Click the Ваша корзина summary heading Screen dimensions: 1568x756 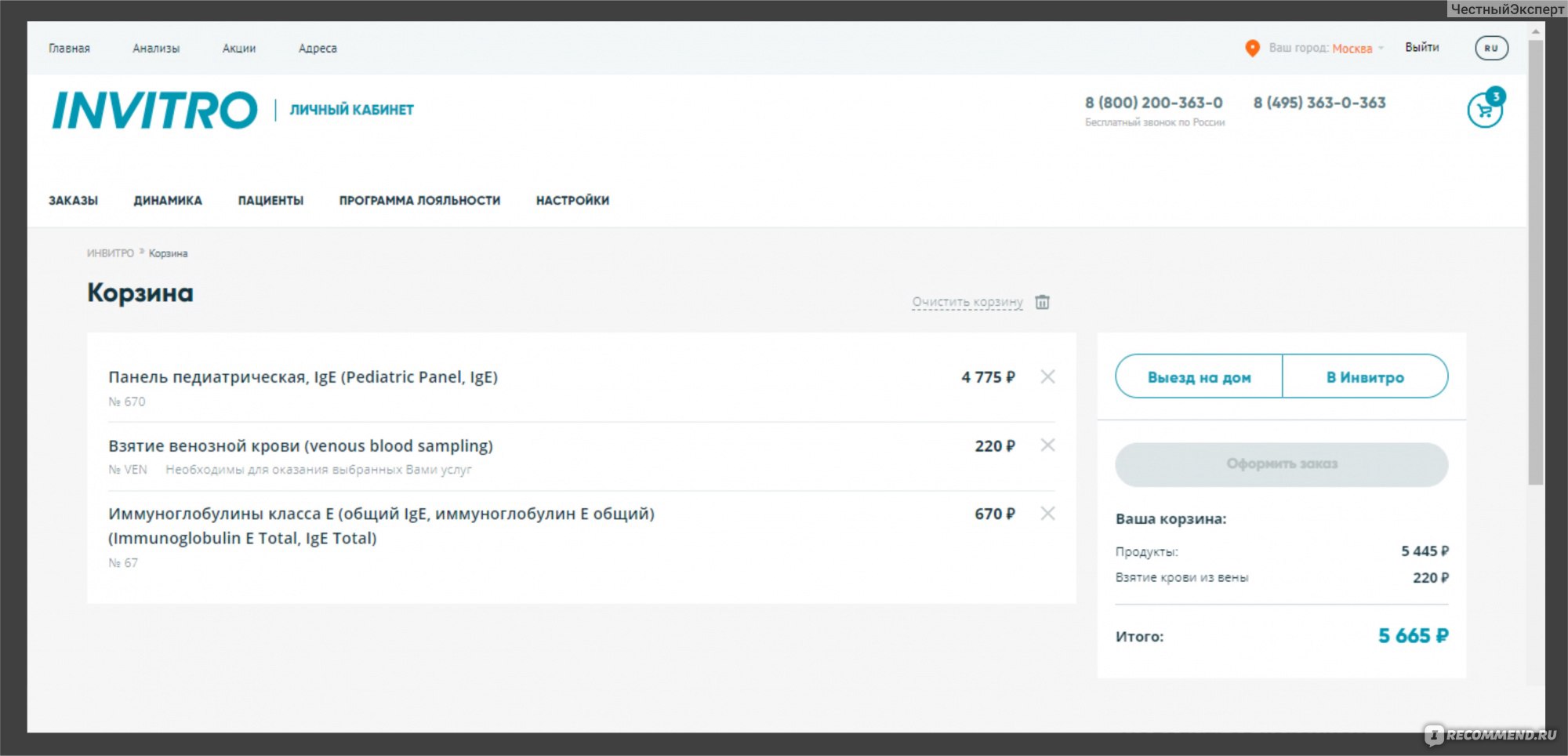[x=1171, y=519]
